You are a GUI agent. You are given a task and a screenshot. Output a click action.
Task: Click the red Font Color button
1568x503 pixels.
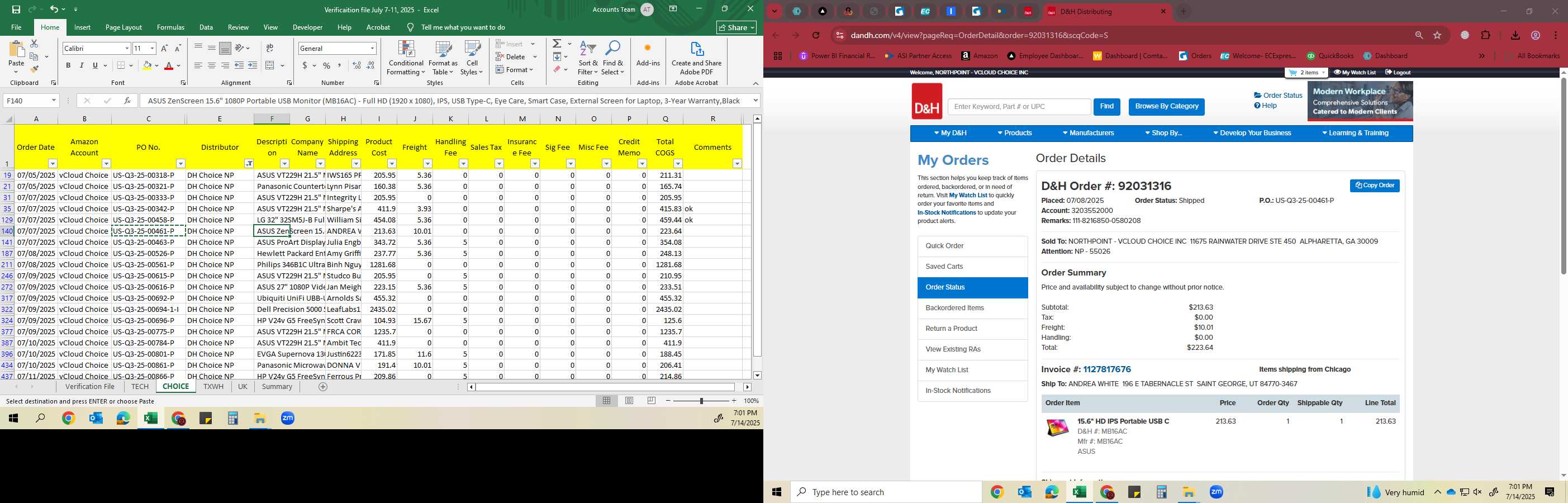(x=169, y=65)
